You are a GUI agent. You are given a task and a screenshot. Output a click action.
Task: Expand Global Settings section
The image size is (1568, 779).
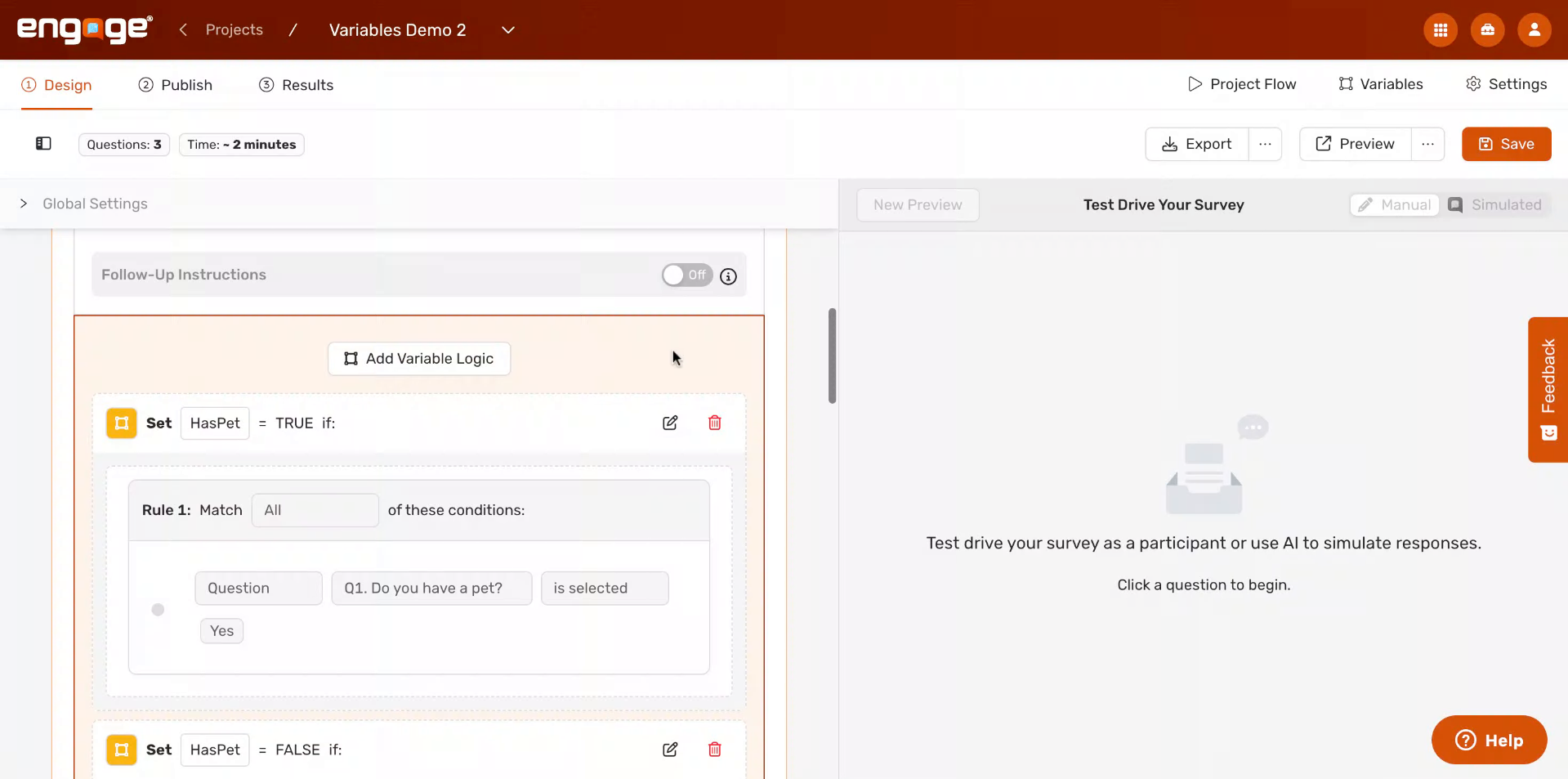pos(84,204)
